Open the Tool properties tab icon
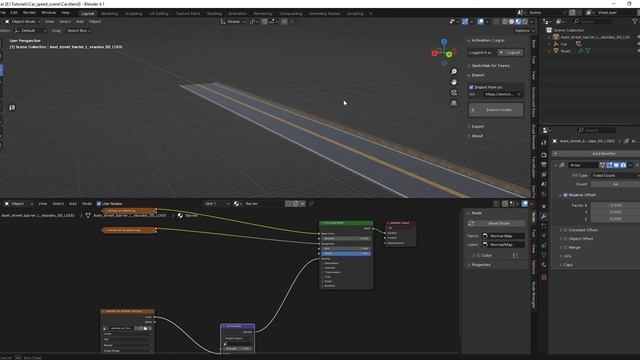Image resolution: width=640 pixels, height=360 pixels. pos(544,143)
